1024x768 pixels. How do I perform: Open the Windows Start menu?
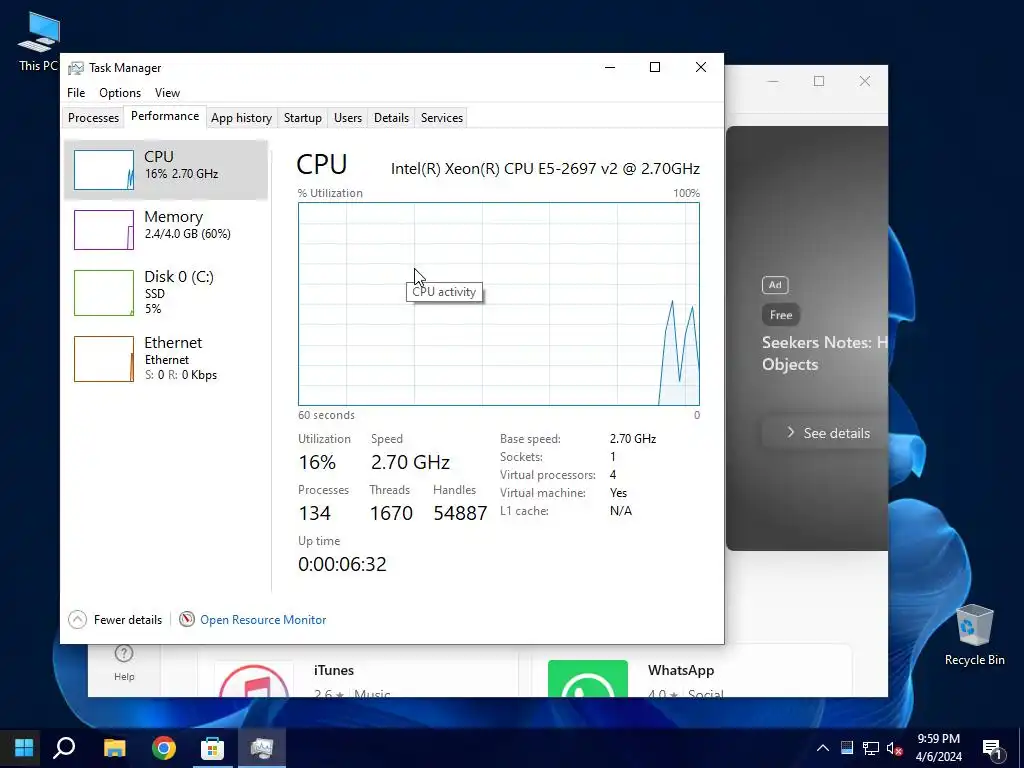[x=24, y=748]
